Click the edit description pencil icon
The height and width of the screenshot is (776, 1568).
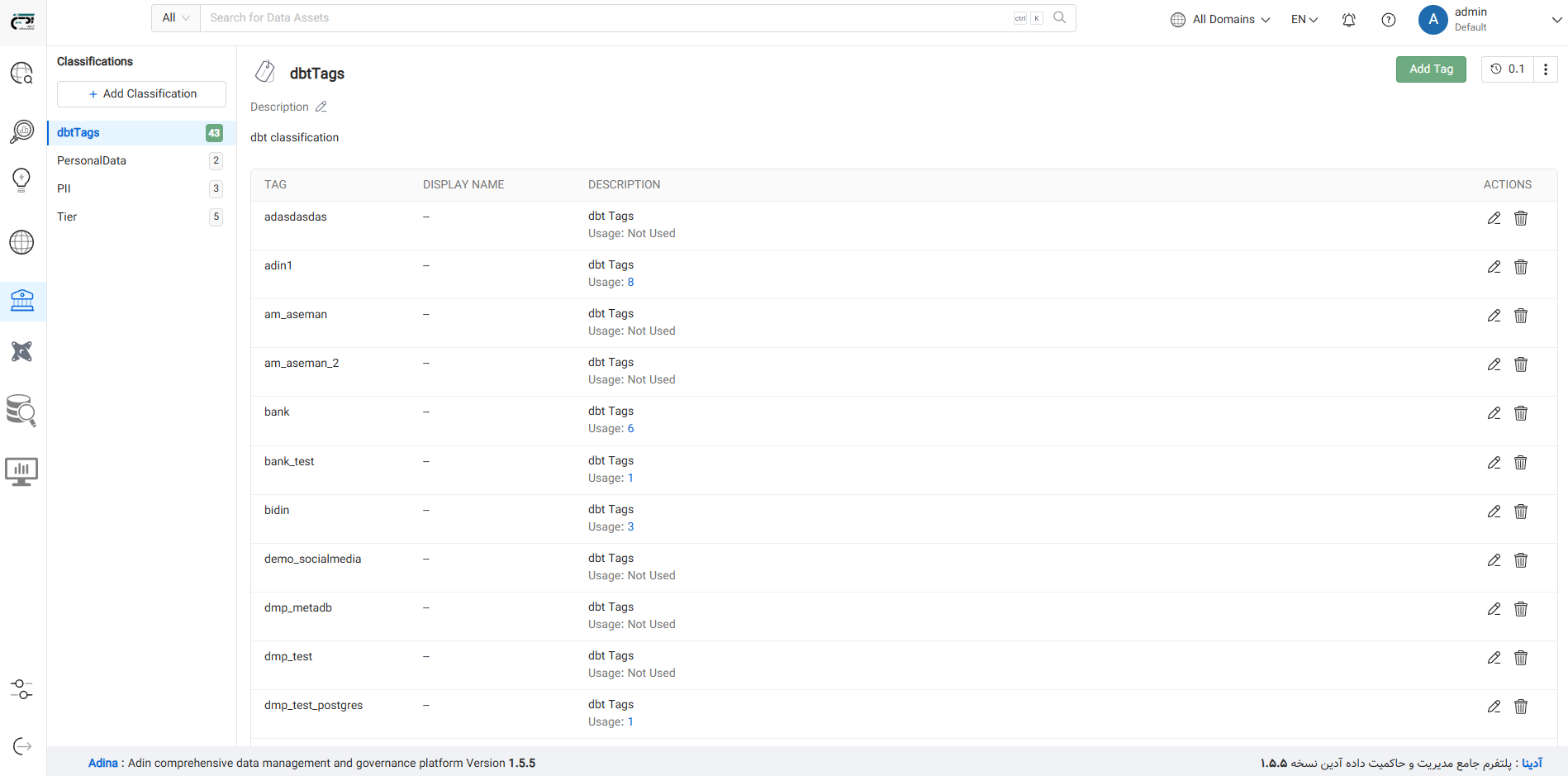(321, 107)
